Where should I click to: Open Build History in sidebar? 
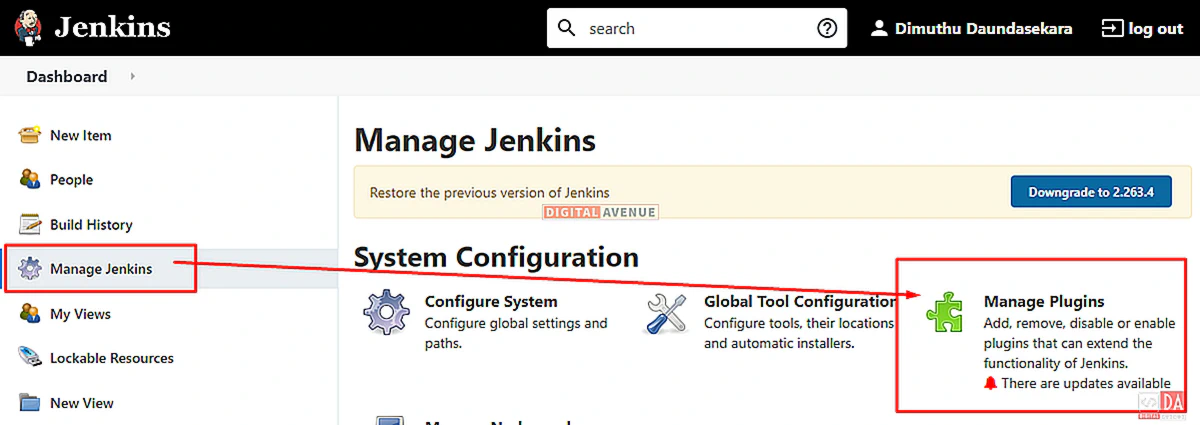click(x=91, y=225)
